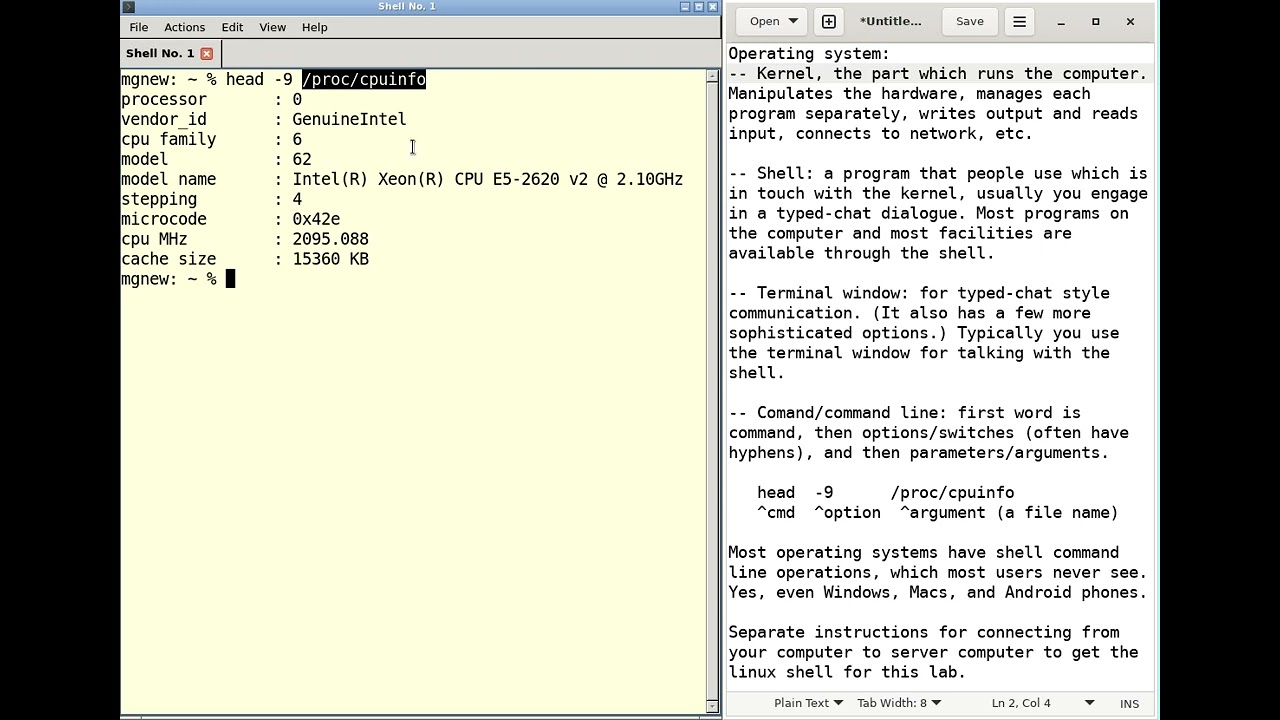This screenshot has width=1280, height=720.
Task: Open the text editor's Open file dropdown
Action: pos(772,21)
